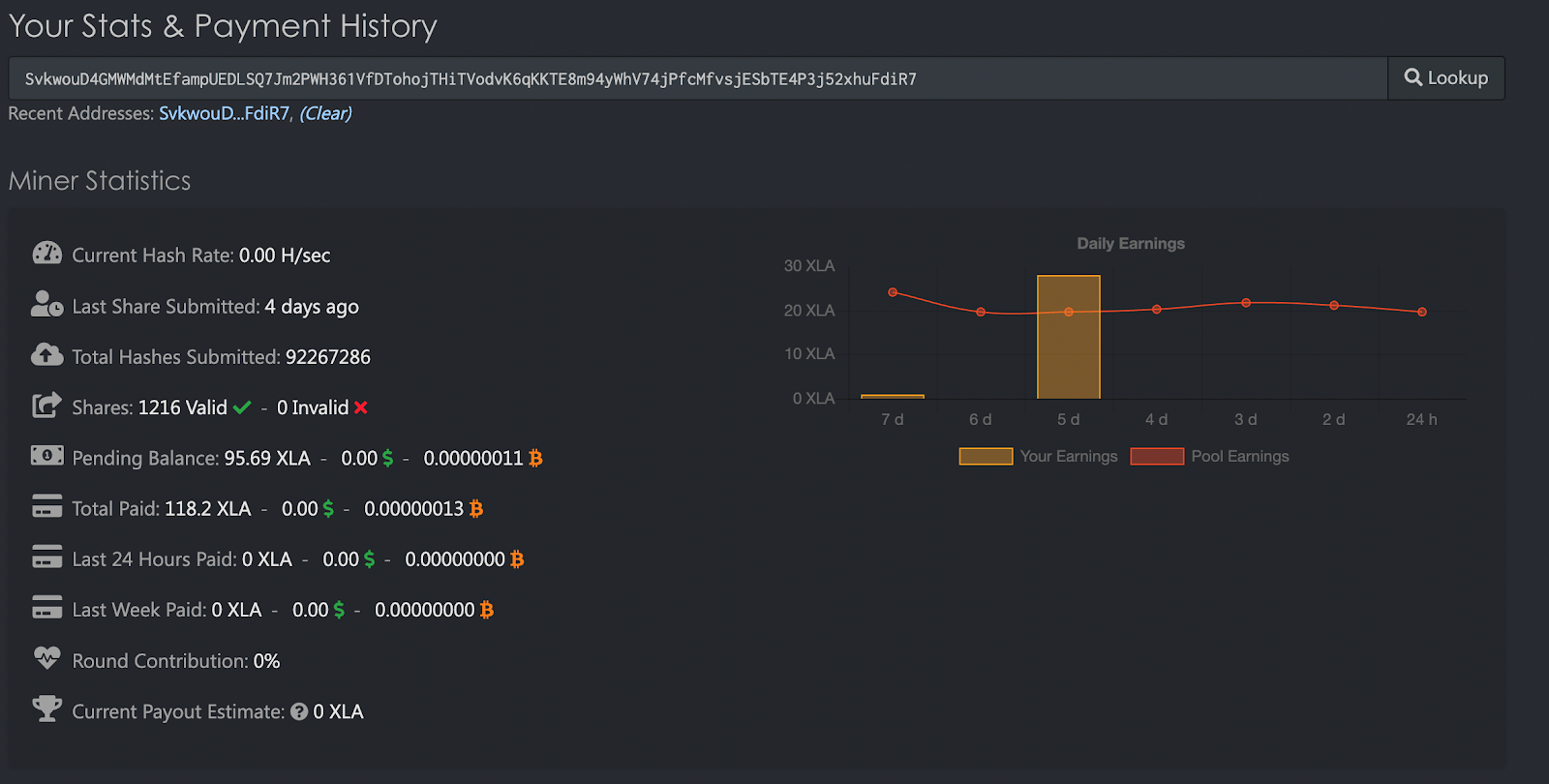Viewport: 1549px width, 784px height.
Task: Click the orange Bitcoin icon after Pending Balance
Action: click(535, 458)
